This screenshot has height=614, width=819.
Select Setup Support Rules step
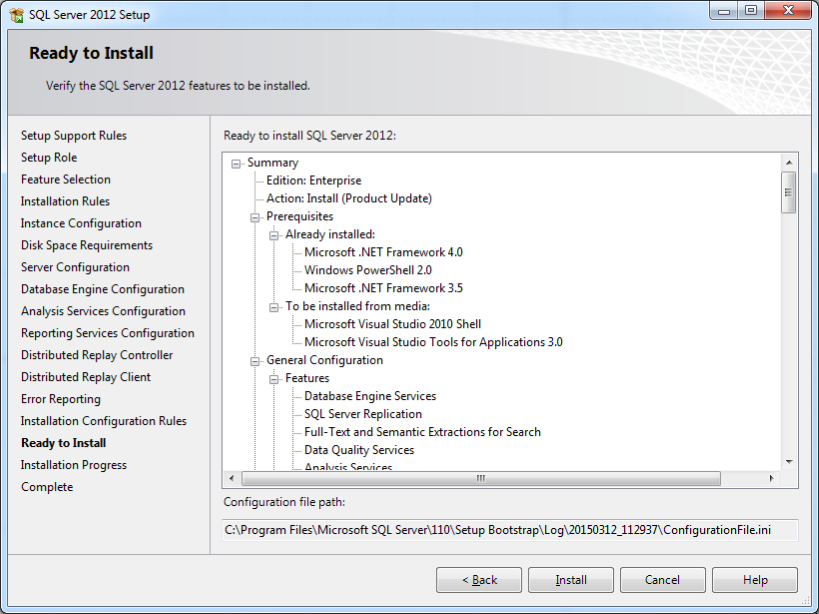coord(74,136)
